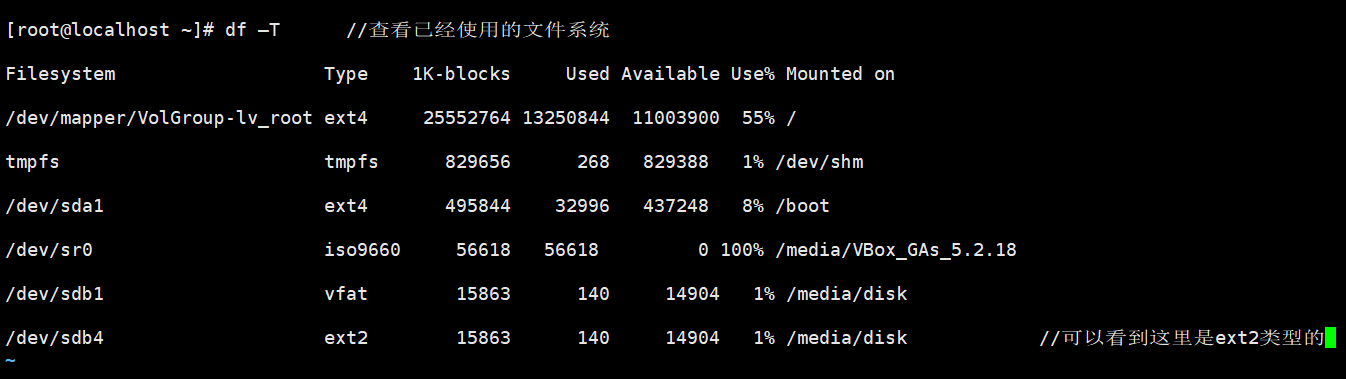This screenshot has height=379, width=1346.
Task: Click the /dev/sr0 device entry
Action: [49, 250]
